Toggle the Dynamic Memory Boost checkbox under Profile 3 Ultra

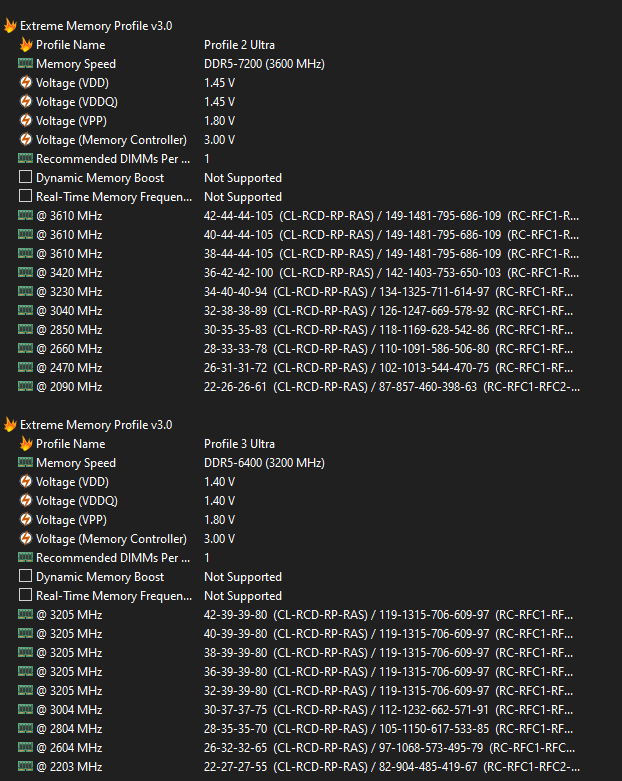coord(25,576)
